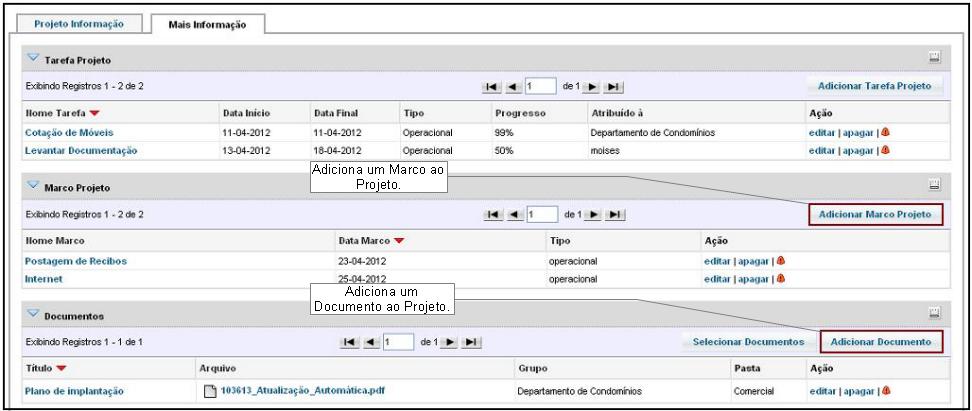Go to last page in Documentos pager
972x411 pixels.
472,342
